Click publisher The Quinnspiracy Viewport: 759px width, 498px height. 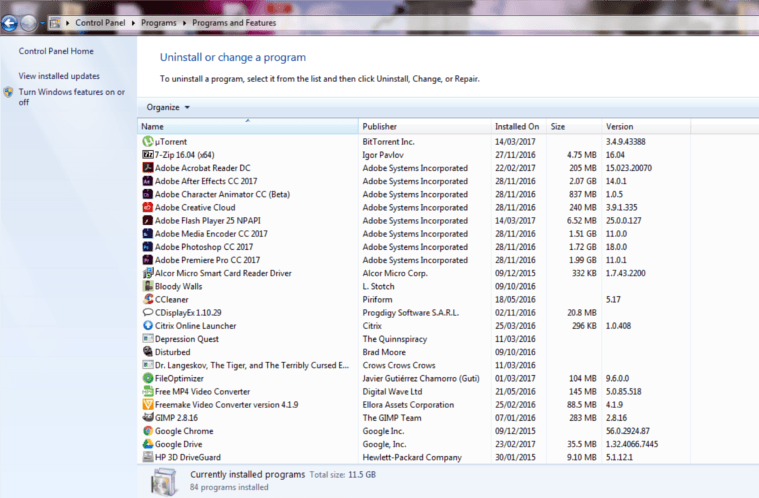[x=395, y=338]
